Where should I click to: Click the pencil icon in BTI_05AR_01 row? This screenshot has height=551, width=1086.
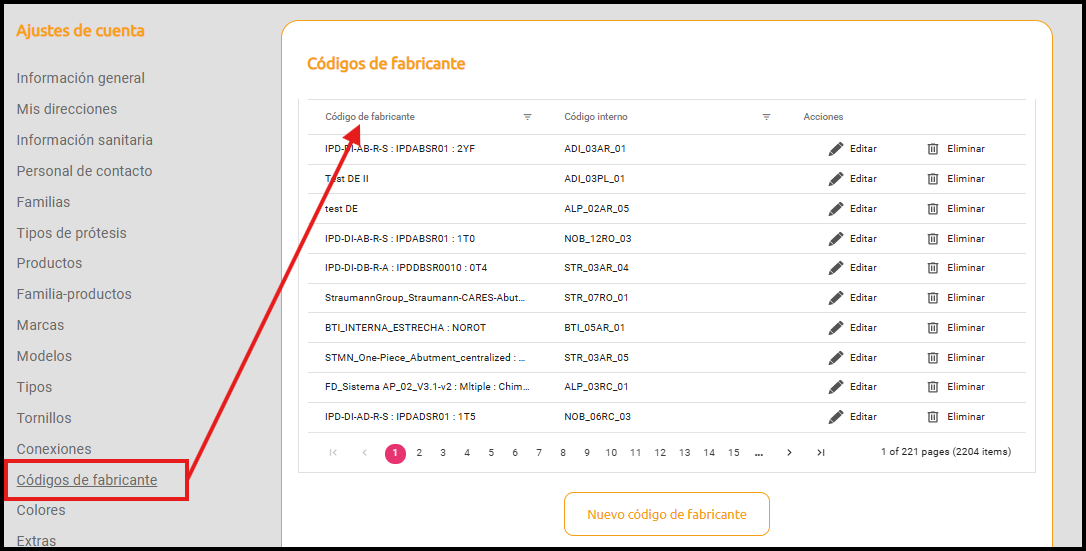pyautogui.click(x=836, y=327)
